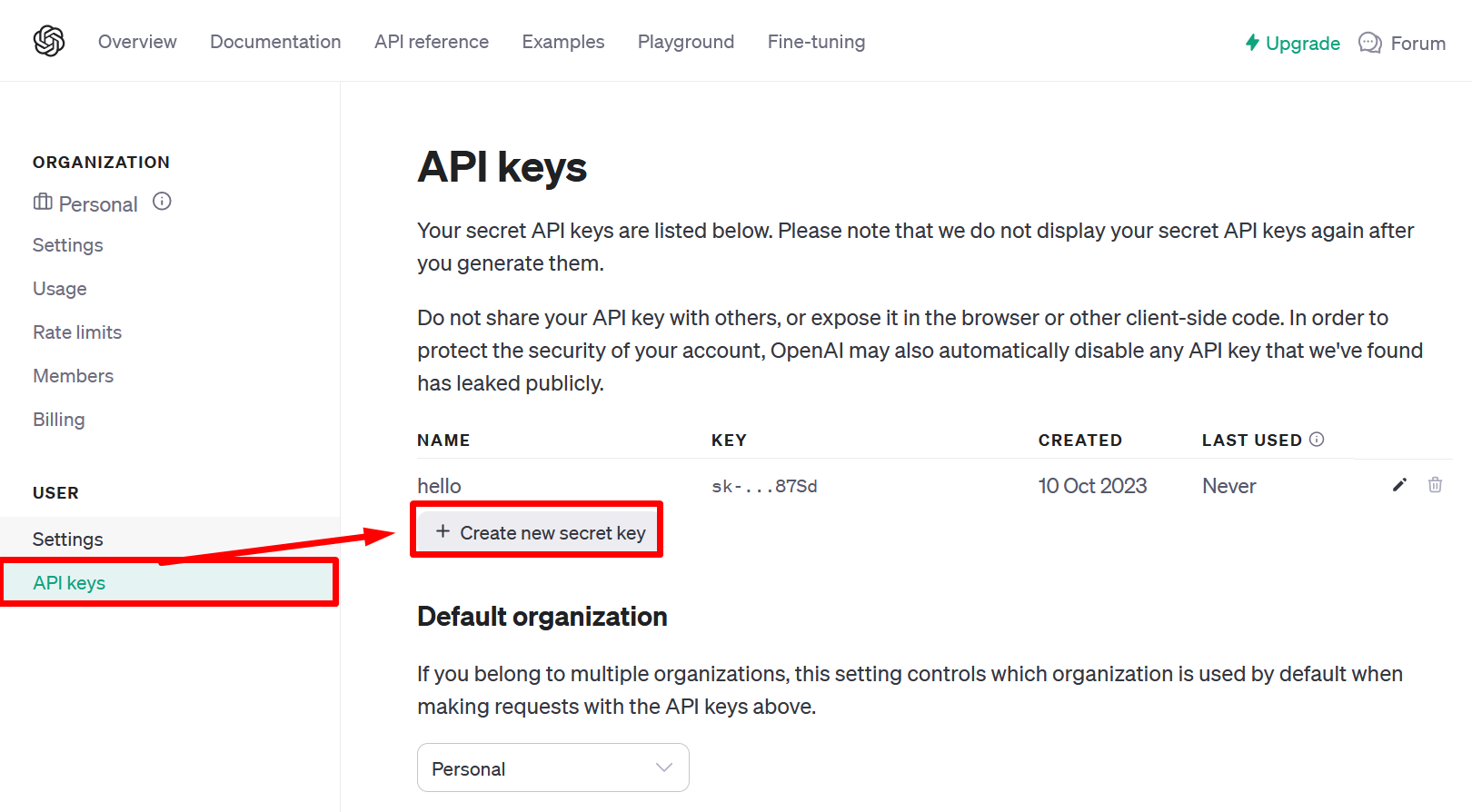
Task: Open Members in the sidebar
Action: (x=74, y=376)
